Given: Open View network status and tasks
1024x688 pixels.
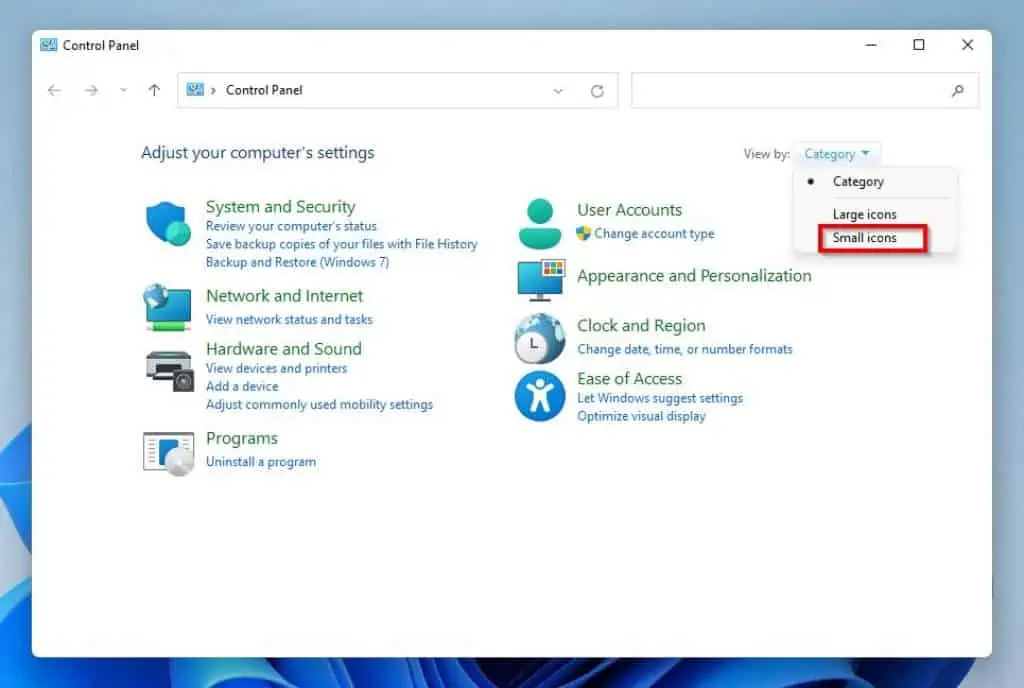Looking at the screenshot, I should [x=289, y=320].
